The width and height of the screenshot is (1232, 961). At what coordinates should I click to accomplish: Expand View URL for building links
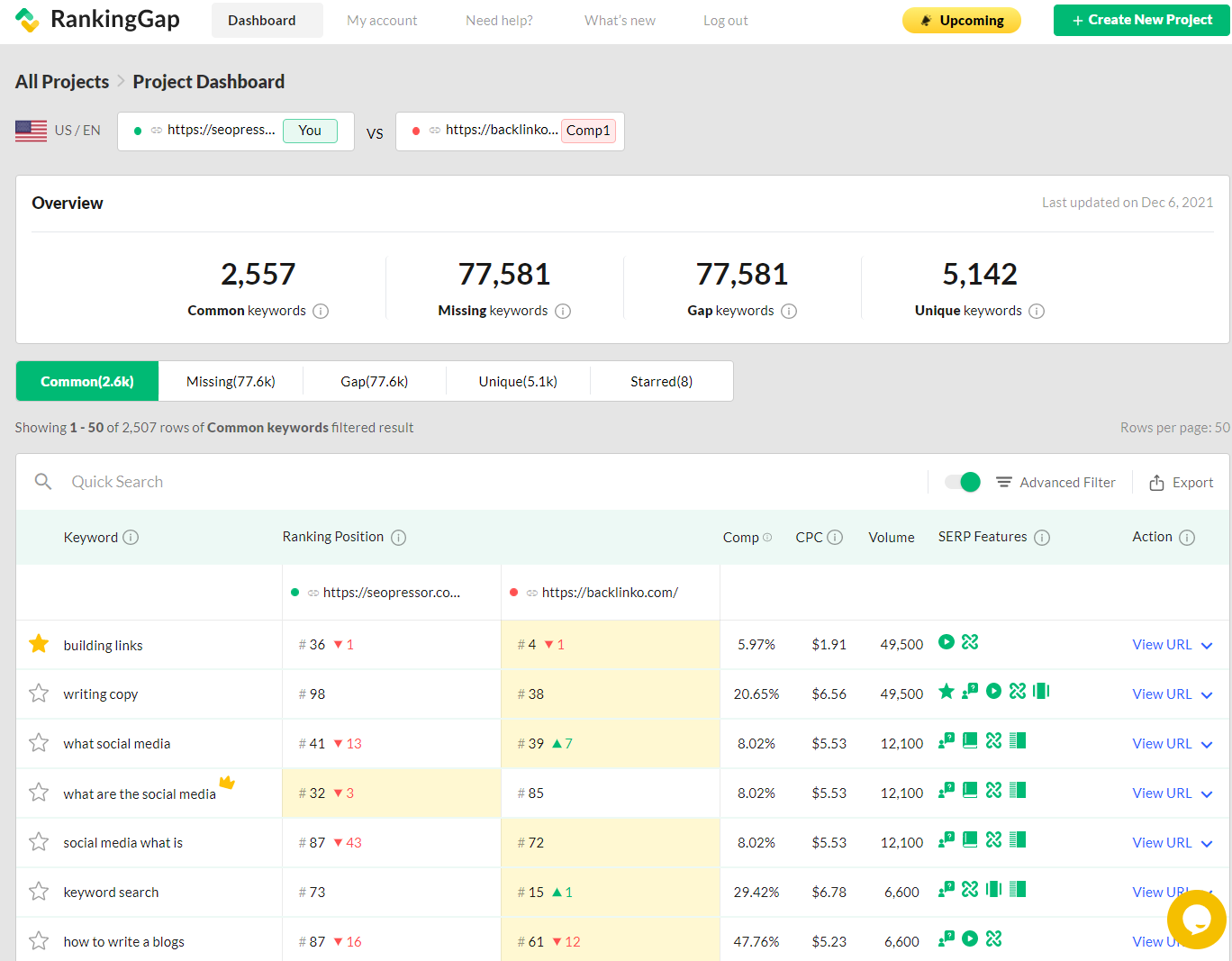point(1173,645)
